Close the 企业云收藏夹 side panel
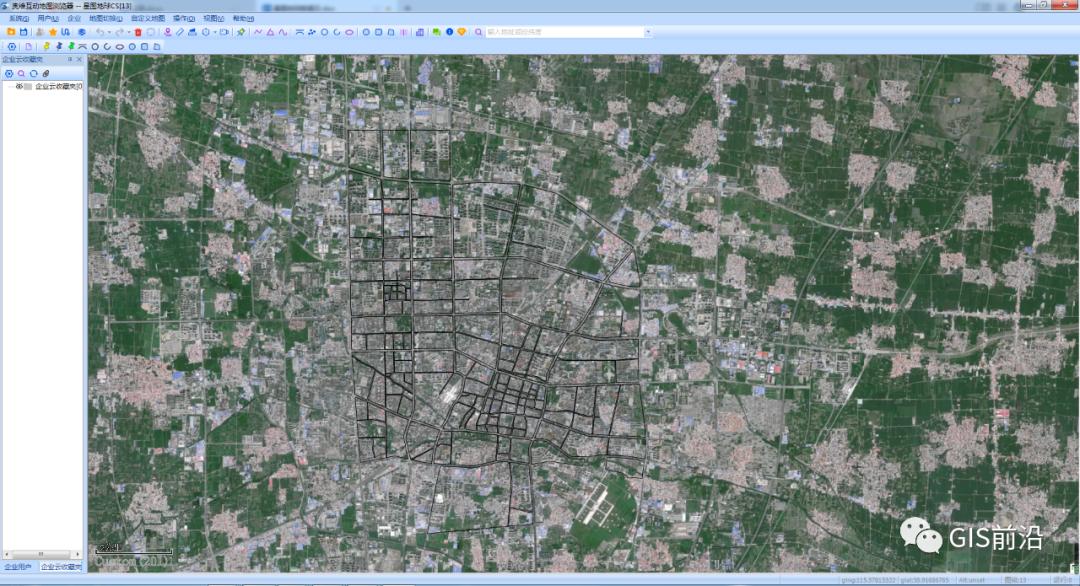This screenshot has height=586, width=1080. (x=79, y=60)
